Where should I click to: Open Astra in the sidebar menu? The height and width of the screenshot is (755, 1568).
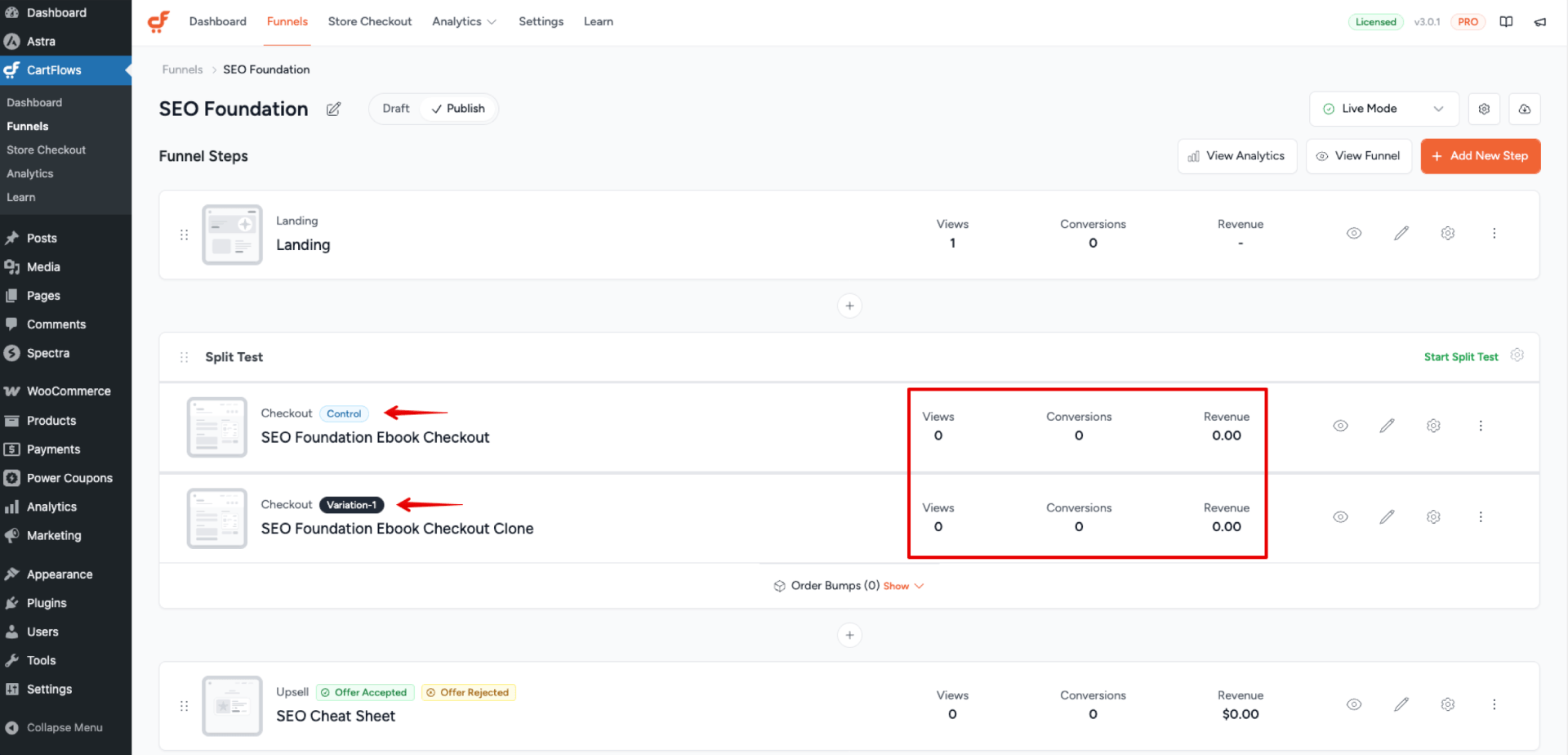coord(65,42)
